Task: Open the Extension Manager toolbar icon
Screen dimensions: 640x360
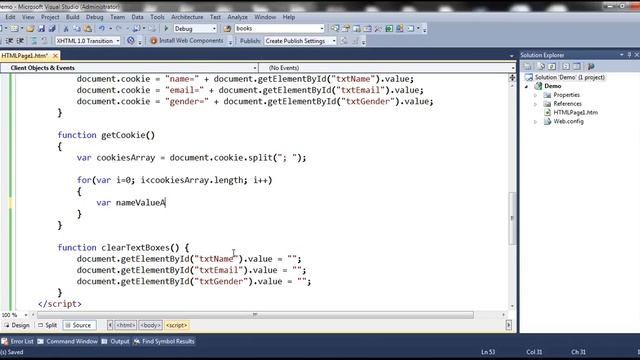Action: 400,29
